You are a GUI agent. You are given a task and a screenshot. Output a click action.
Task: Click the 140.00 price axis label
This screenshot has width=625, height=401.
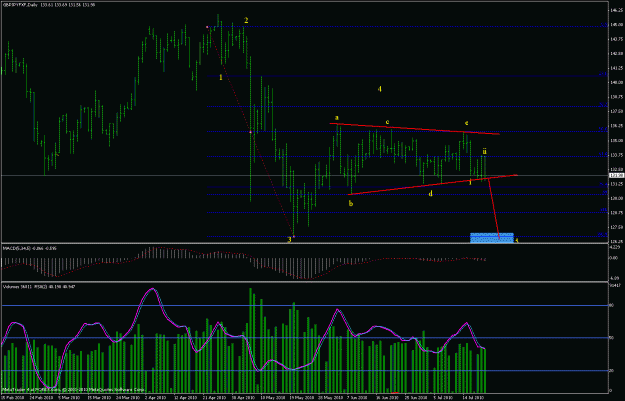tap(616, 82)
